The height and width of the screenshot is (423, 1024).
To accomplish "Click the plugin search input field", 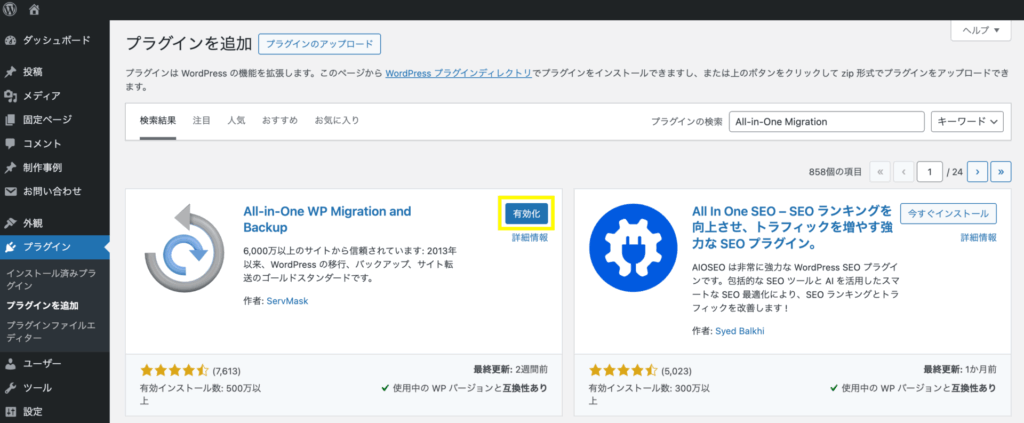I will click(826, 121).
